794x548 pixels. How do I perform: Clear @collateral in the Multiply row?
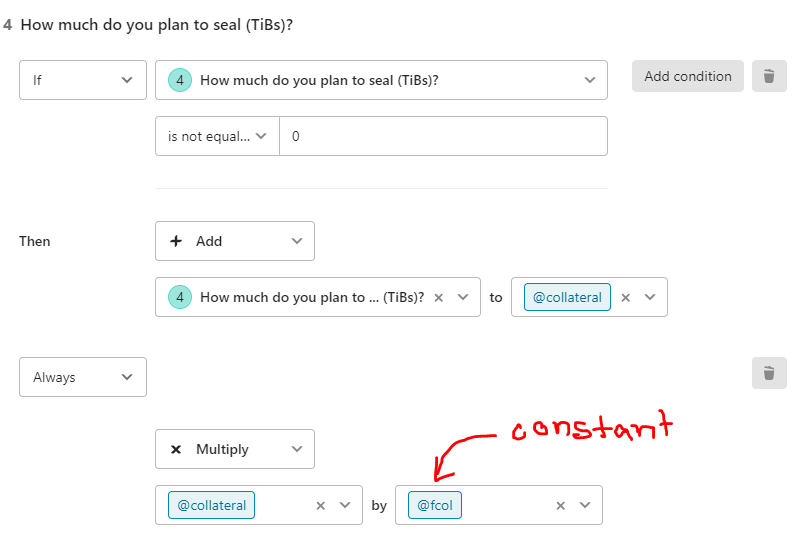pos(321,505)
